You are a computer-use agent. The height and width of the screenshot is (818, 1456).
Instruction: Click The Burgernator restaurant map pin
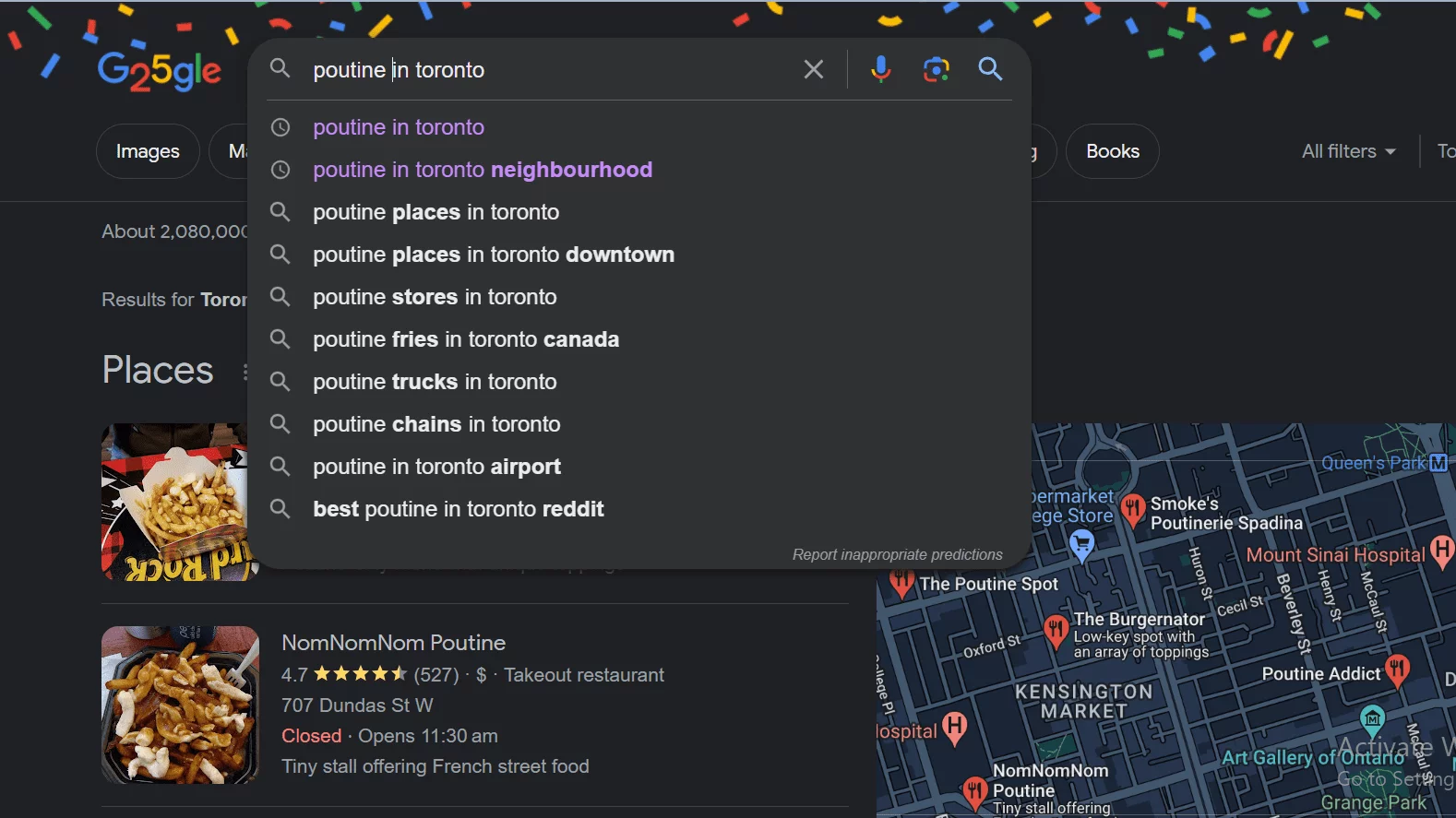pyautogui.click(x=1056, y=632)
